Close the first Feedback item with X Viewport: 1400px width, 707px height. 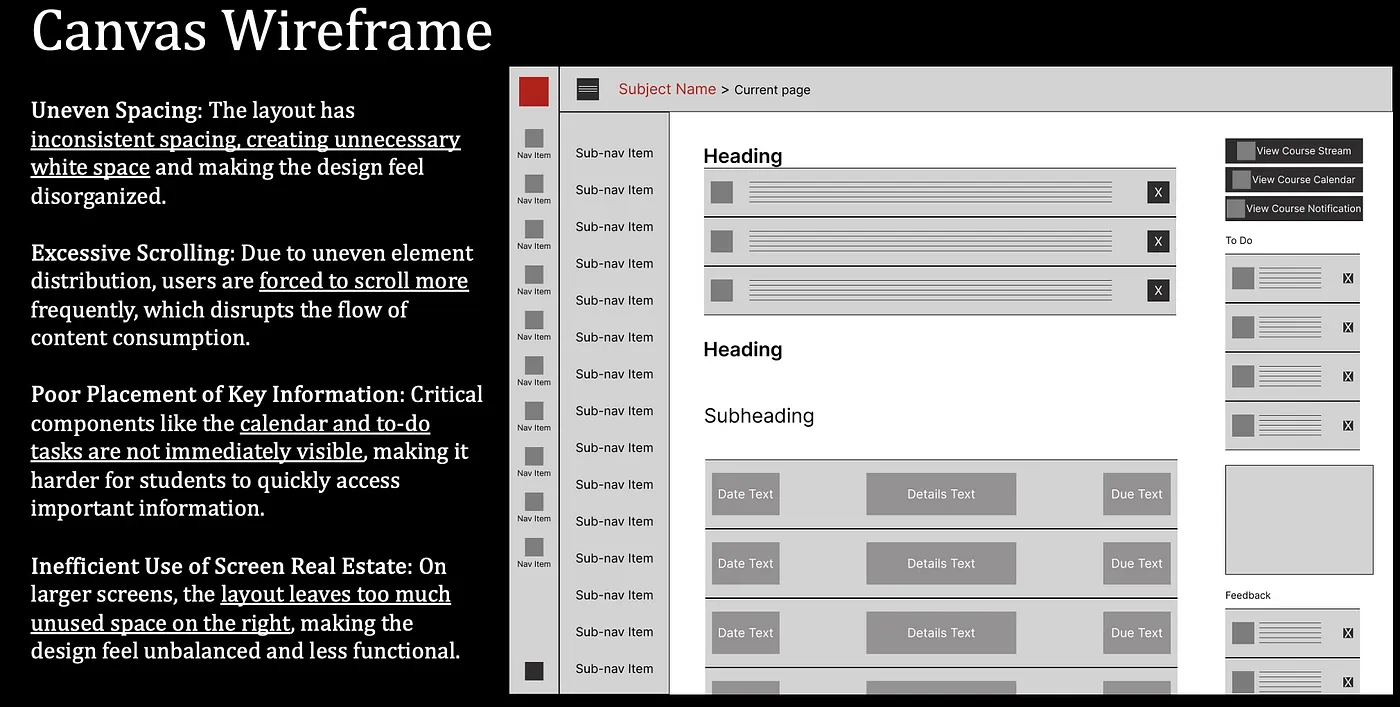coord(1348,633)
